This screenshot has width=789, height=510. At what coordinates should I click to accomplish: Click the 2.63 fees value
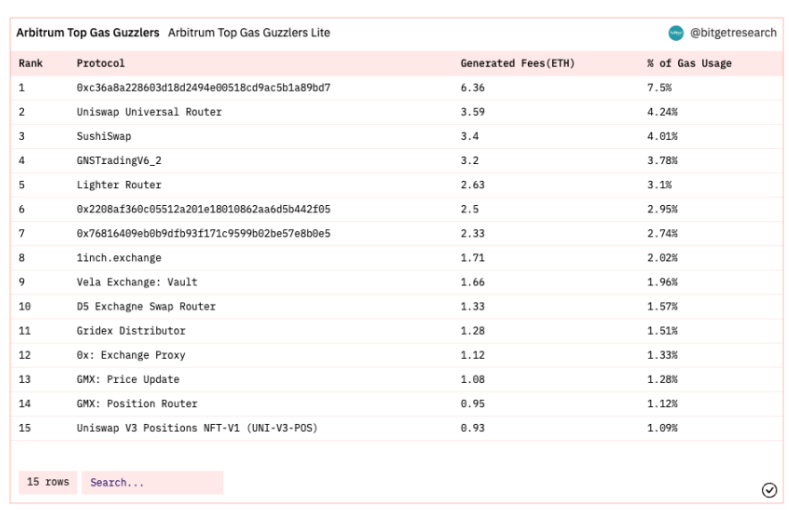click(x=472, y=185)
